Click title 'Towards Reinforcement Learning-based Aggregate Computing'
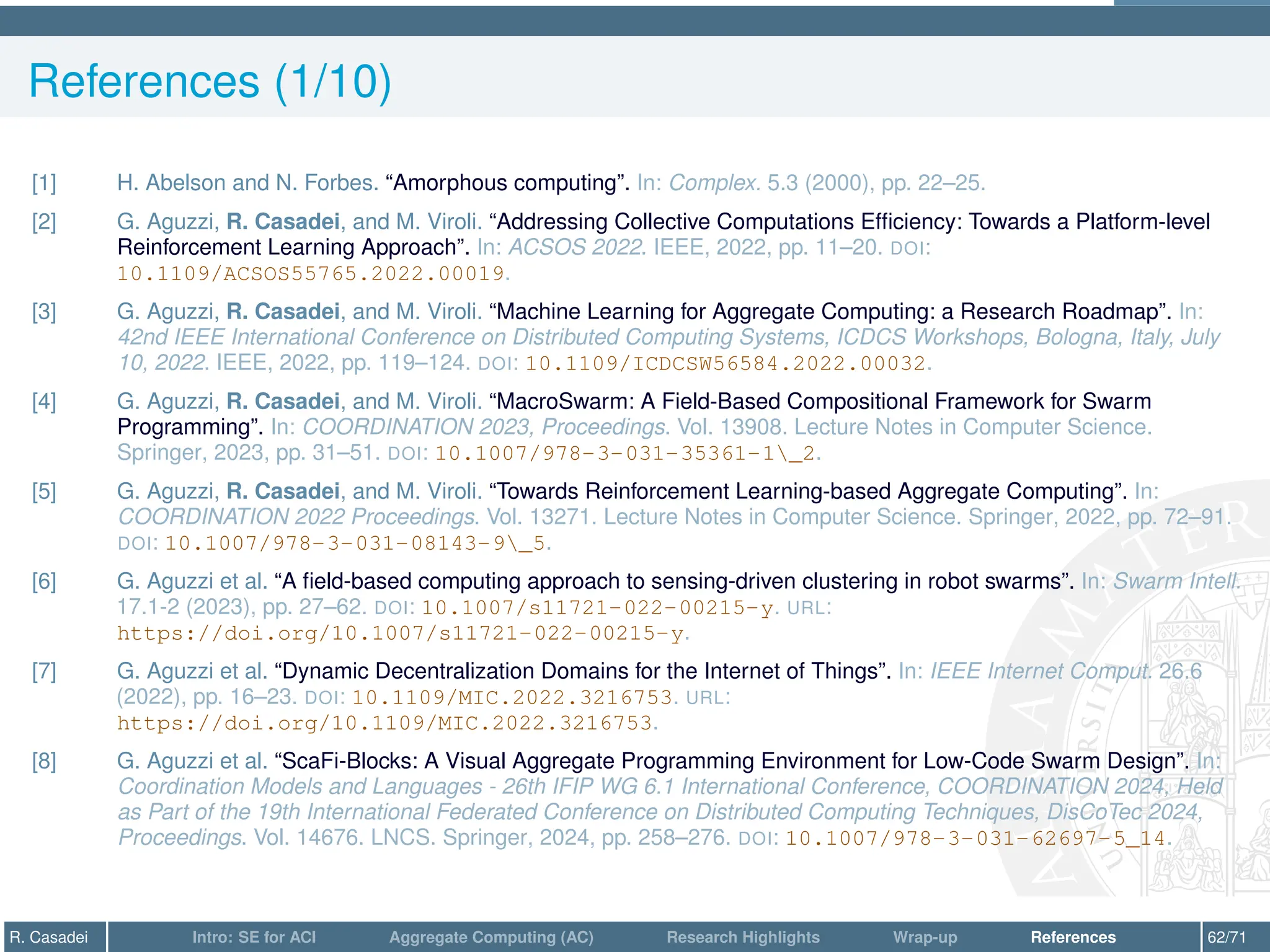The image size is (1270, 952). (805, 491)
